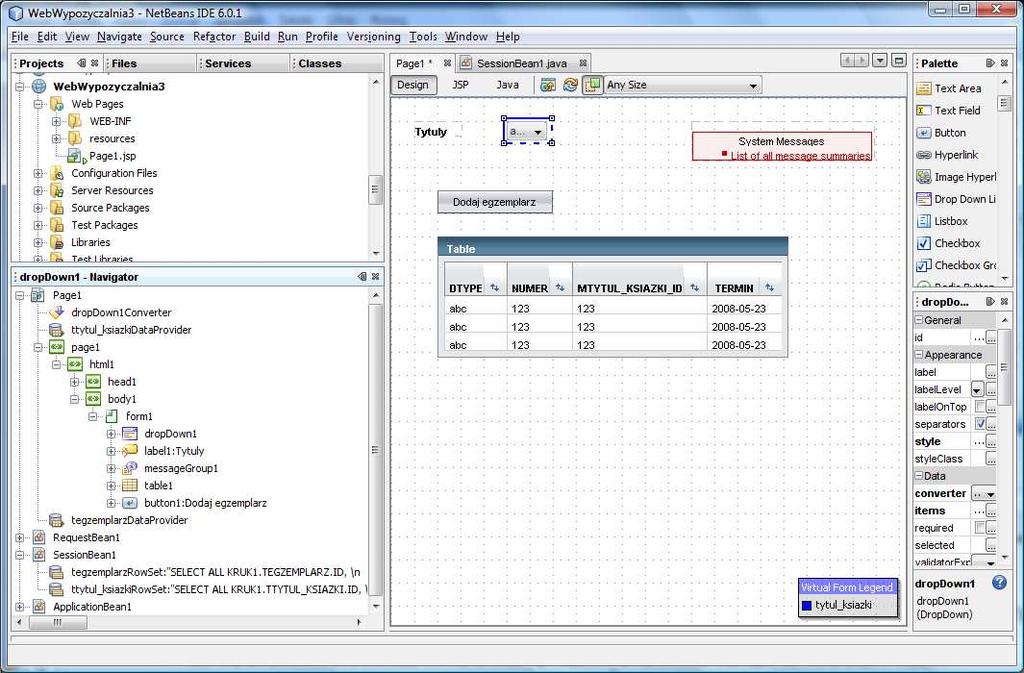Sort table by TERMIN column icon
Viewport: 1024px width, 673px height.
769,288
